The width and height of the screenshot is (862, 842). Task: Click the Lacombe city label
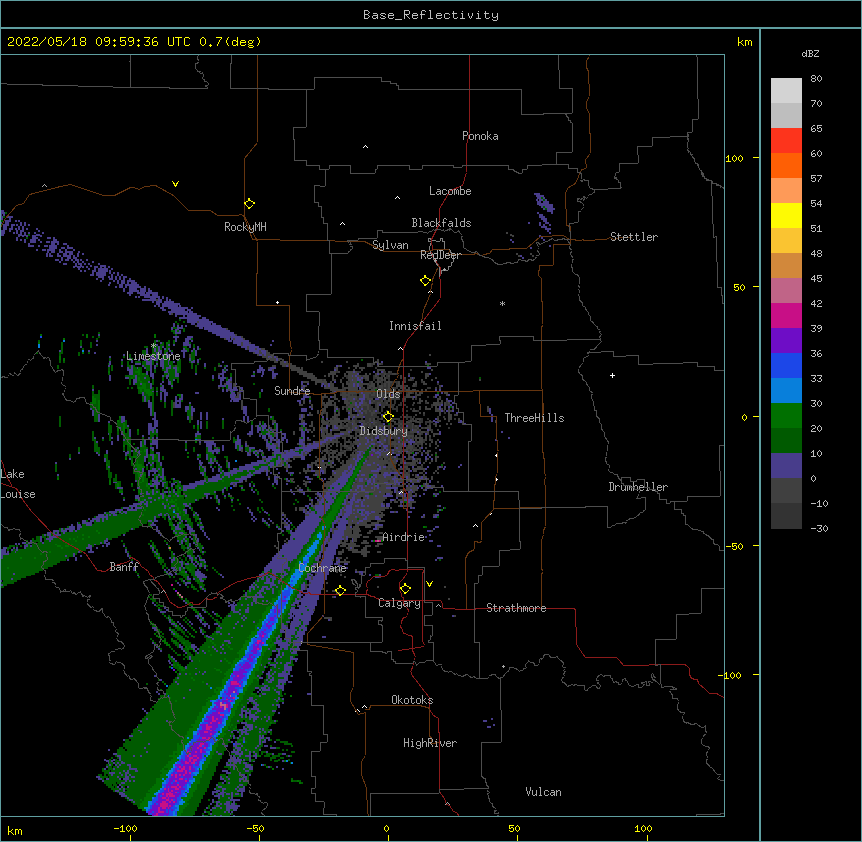coord(450,191)
